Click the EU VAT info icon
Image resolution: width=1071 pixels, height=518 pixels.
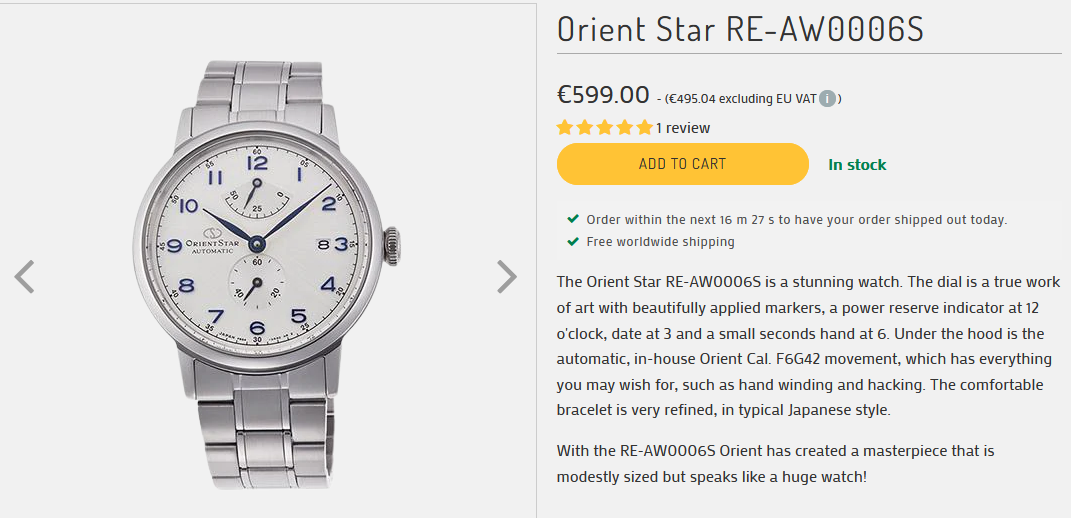click(828, 99)
